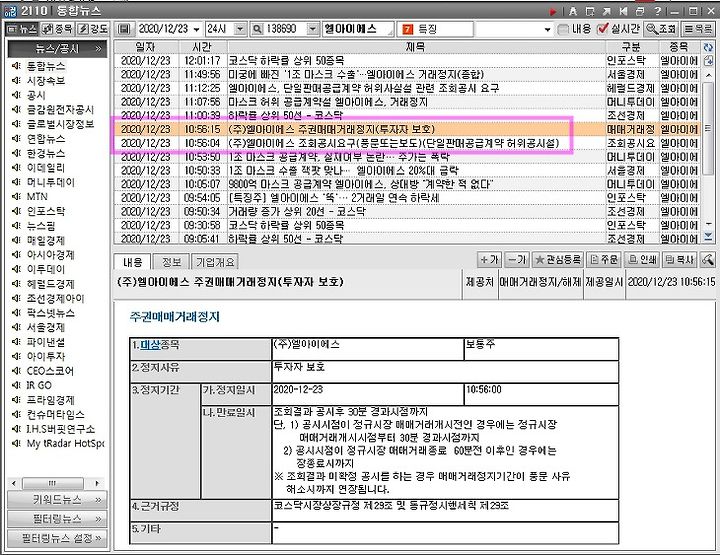Click the 조회 search button
This screenshot has height=555, width=720.
661,29
